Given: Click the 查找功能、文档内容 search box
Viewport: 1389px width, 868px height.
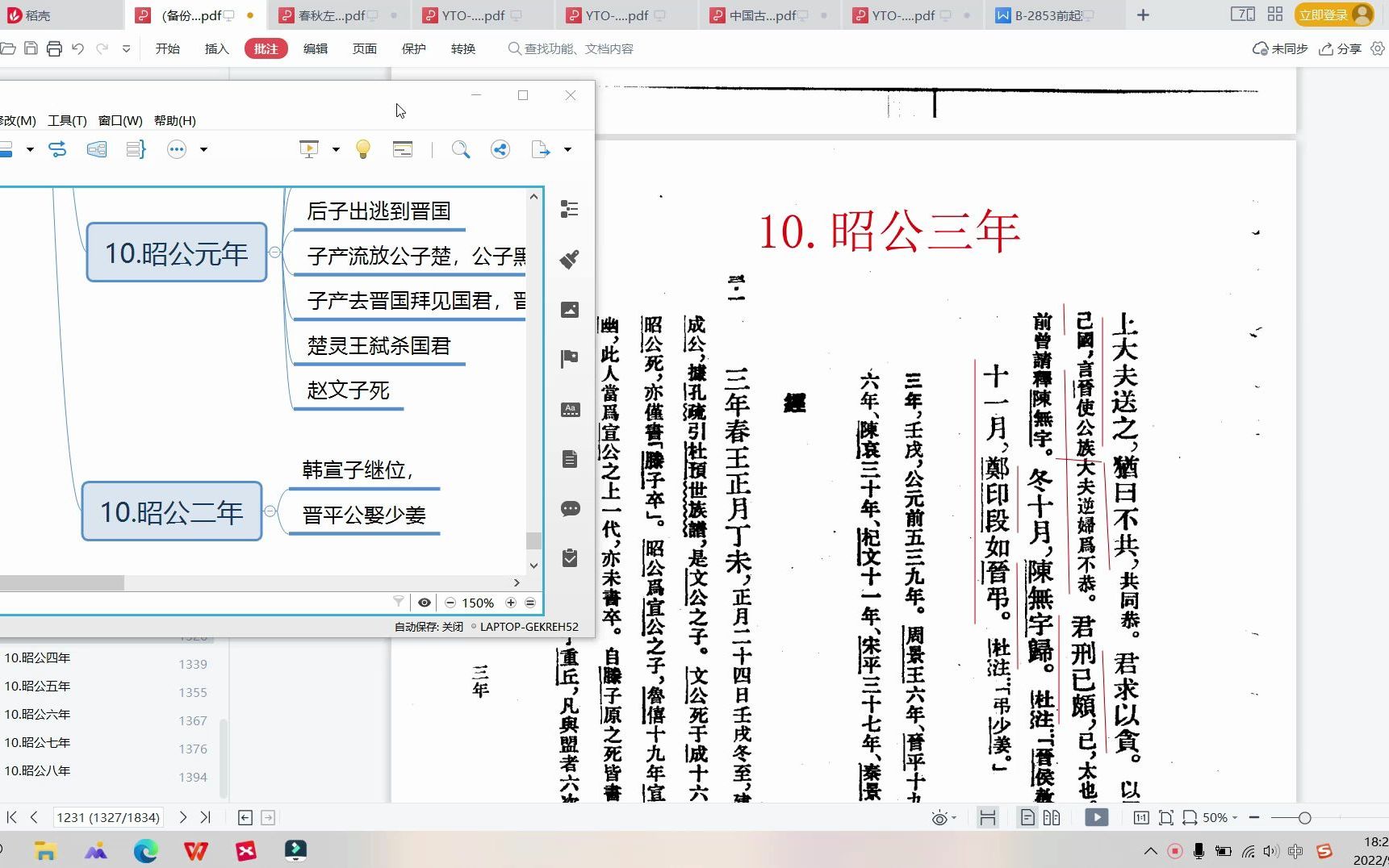Looking at the screenshot, I should pos(571,49).
